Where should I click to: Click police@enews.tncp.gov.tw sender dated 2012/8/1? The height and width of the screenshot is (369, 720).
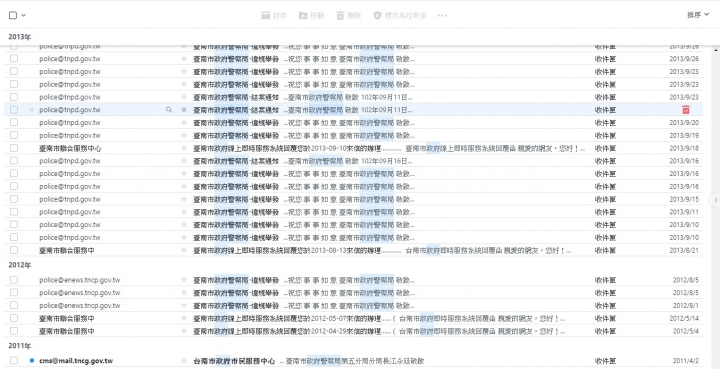[79, 306]
